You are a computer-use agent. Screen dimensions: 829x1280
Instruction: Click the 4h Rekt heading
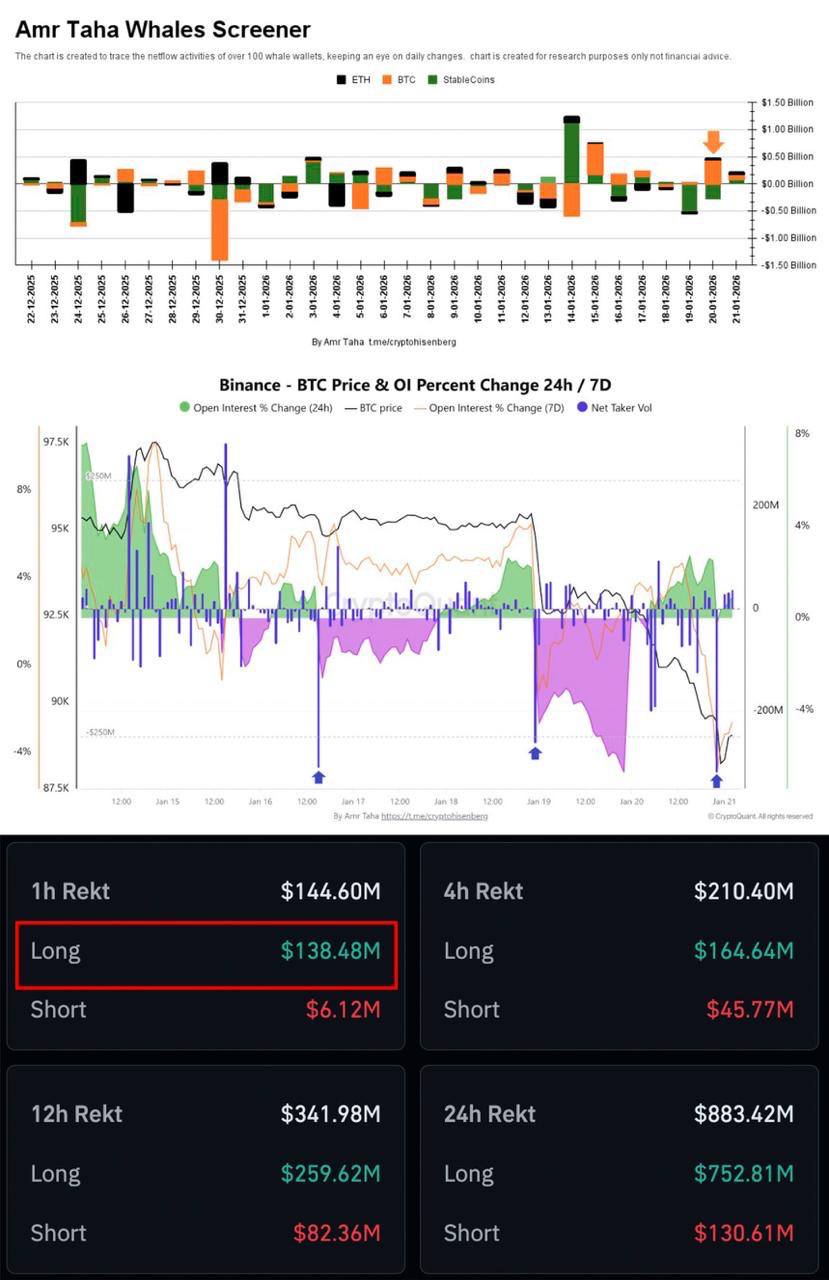tap(483, 891)
